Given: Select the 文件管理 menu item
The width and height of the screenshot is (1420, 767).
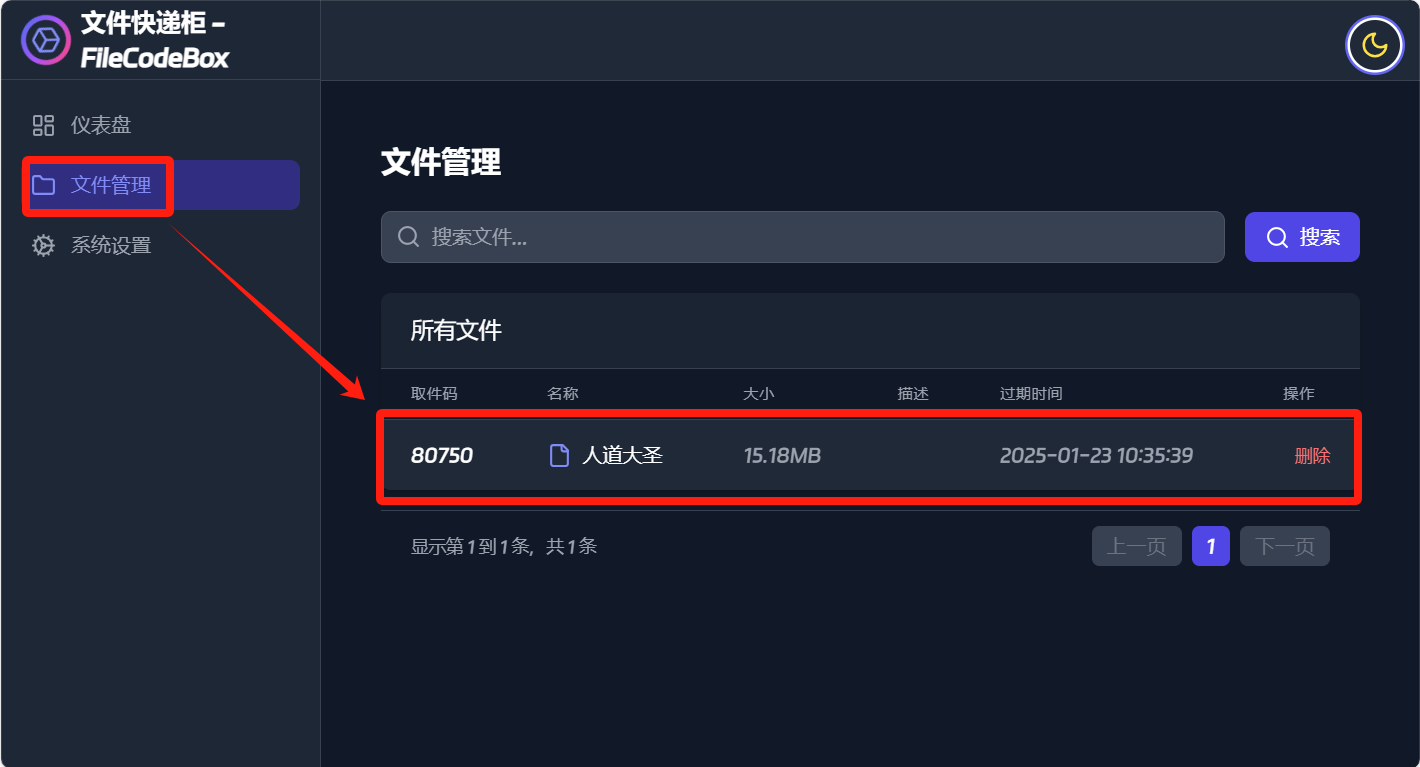Looking at the screenshot, I should [x=111, y=185].
